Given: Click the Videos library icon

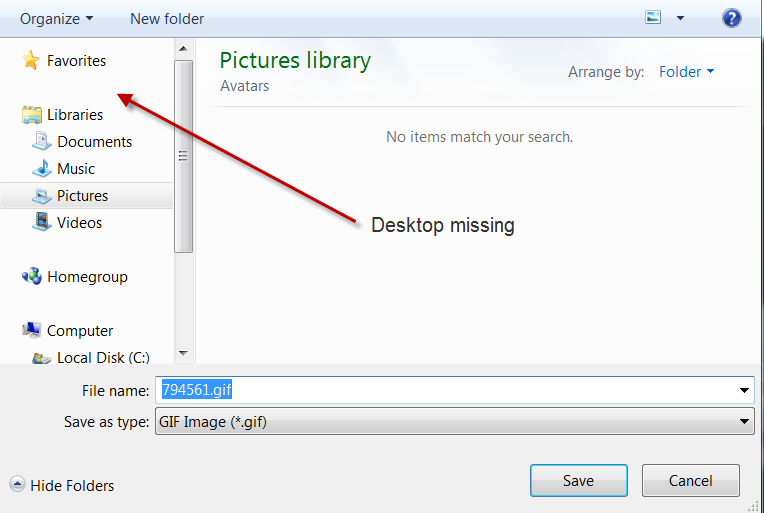Looking at the screenshot, I should pyautogui.click(x=42, y=222).
